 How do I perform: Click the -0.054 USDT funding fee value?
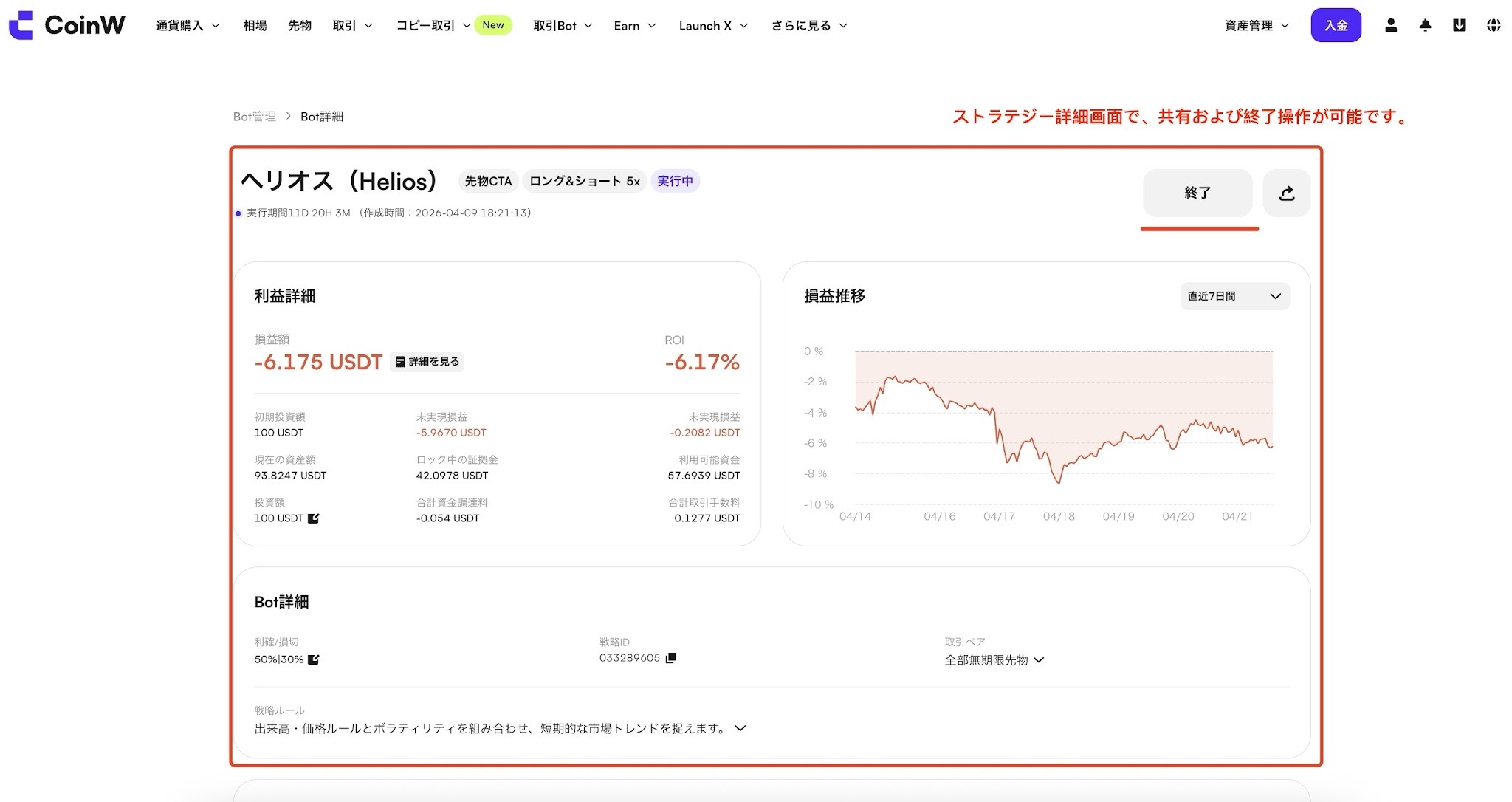click(x=447, y=518)
